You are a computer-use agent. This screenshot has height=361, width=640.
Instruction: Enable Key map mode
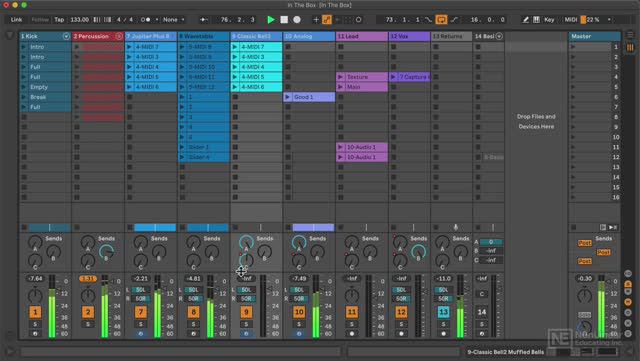(x=549, y=20)
